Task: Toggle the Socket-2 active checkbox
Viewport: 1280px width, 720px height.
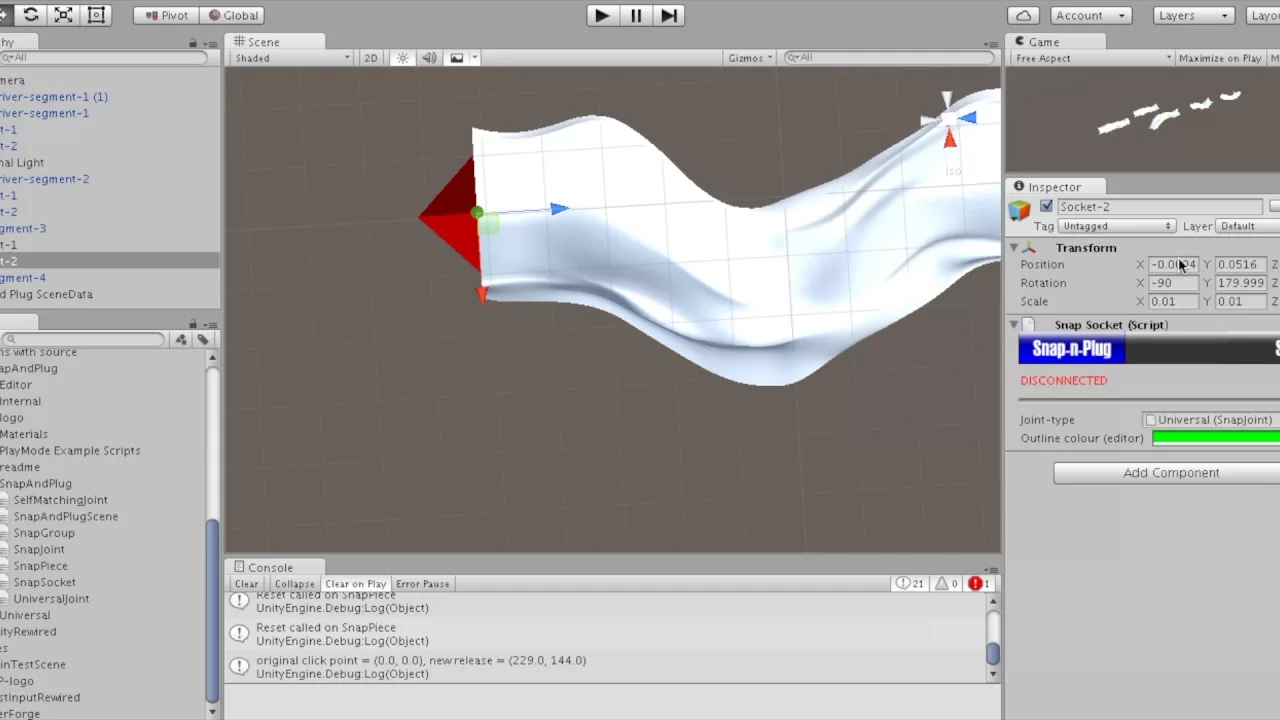Action: [1046, 206]
